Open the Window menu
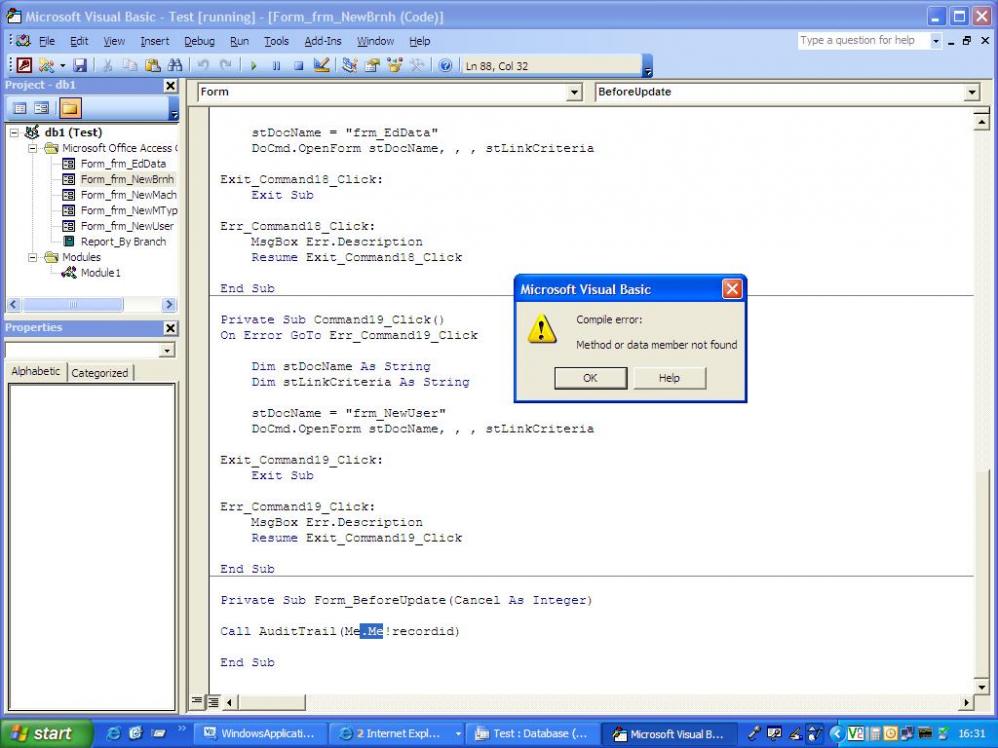The width and height of the screenshot is (998, 748). pyautogui.click(x=375, y=41)
